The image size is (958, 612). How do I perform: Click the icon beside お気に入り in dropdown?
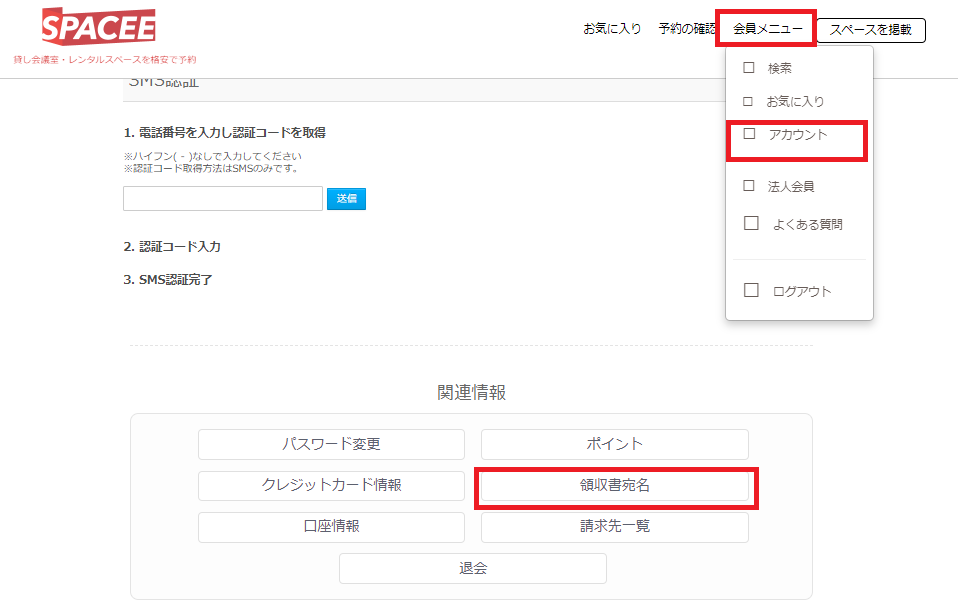coord(748,101)
